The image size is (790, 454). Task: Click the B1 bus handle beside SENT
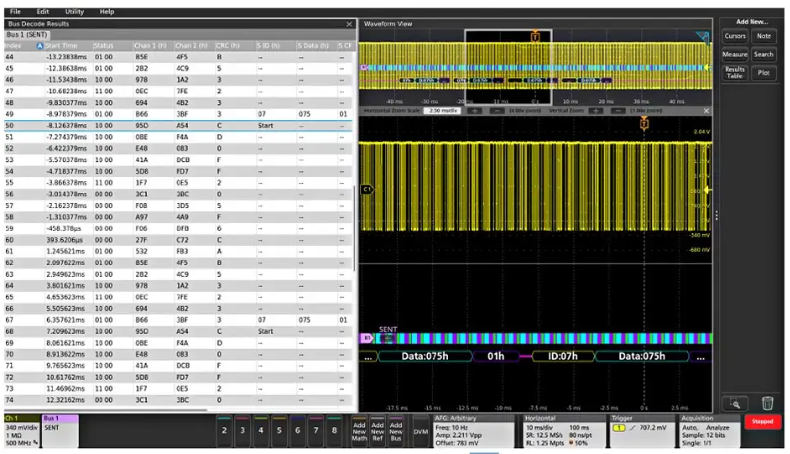[367, 338]
